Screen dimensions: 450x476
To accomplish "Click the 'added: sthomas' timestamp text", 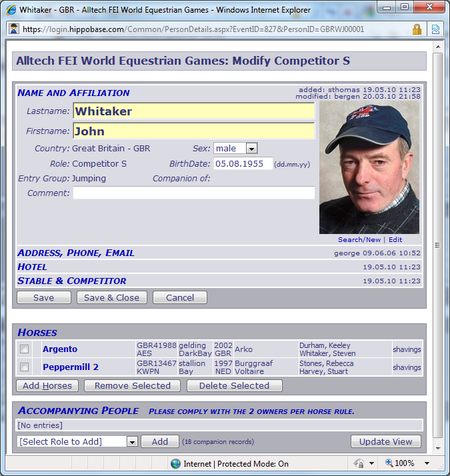I will 359,90.
